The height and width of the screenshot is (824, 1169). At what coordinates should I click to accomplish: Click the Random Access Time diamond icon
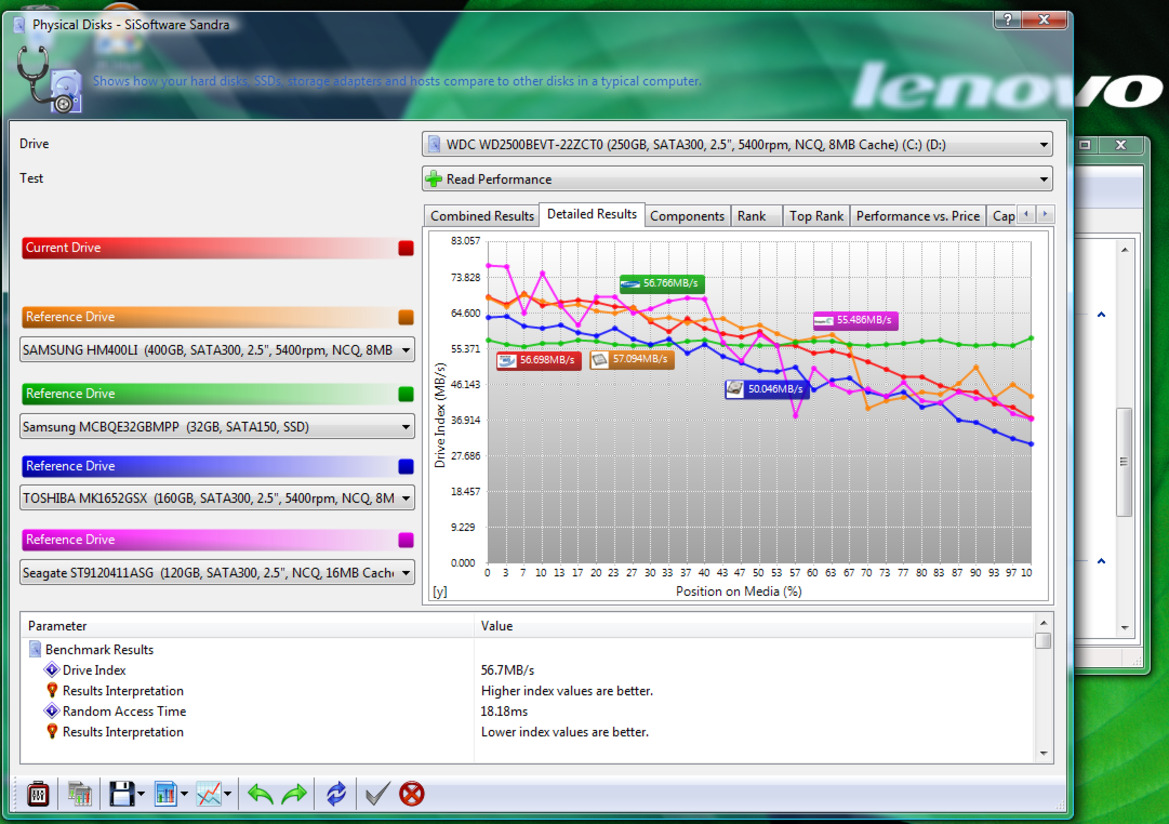[x=51, y=711]
